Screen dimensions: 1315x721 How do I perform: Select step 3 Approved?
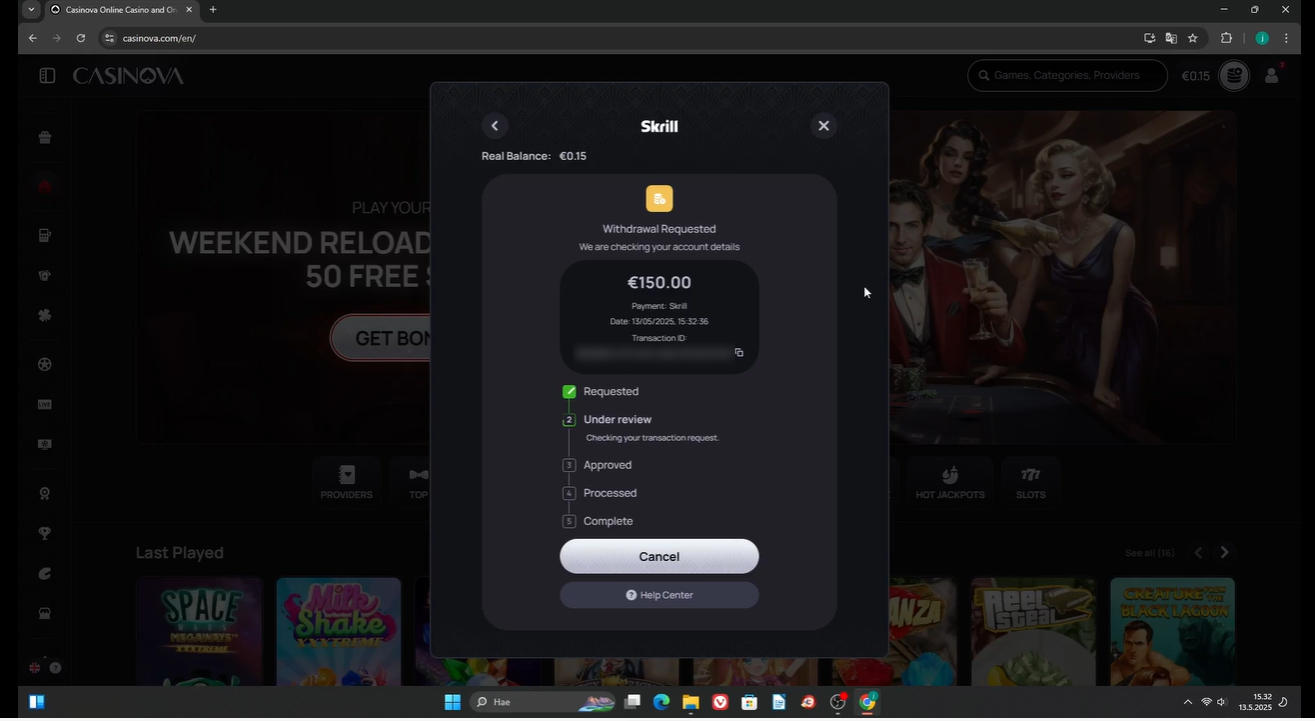(x=569, y=465)
